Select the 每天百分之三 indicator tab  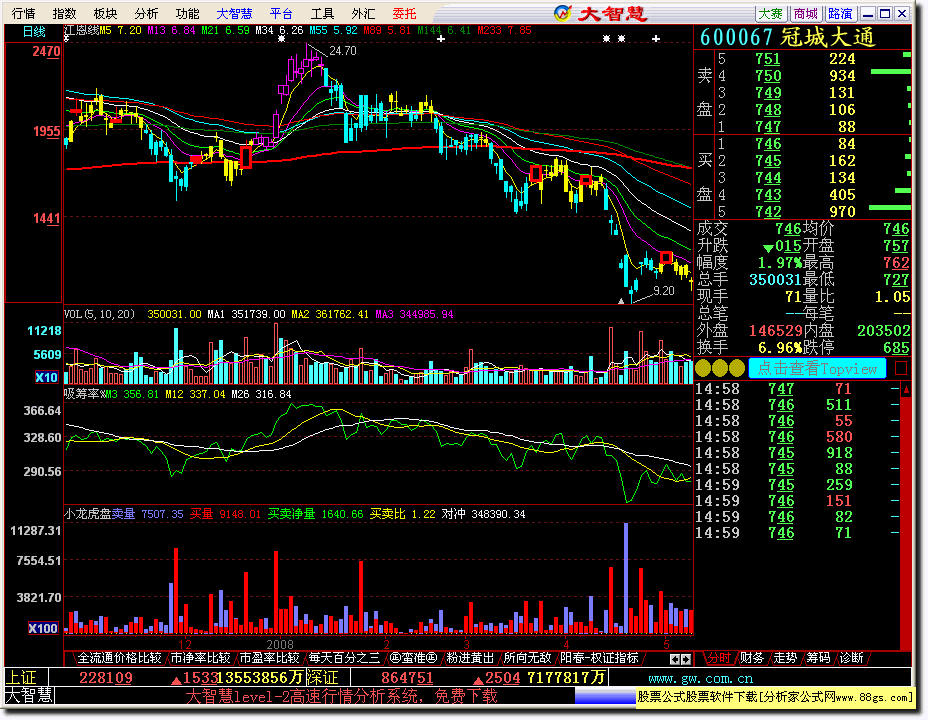[x=344, y=657]
